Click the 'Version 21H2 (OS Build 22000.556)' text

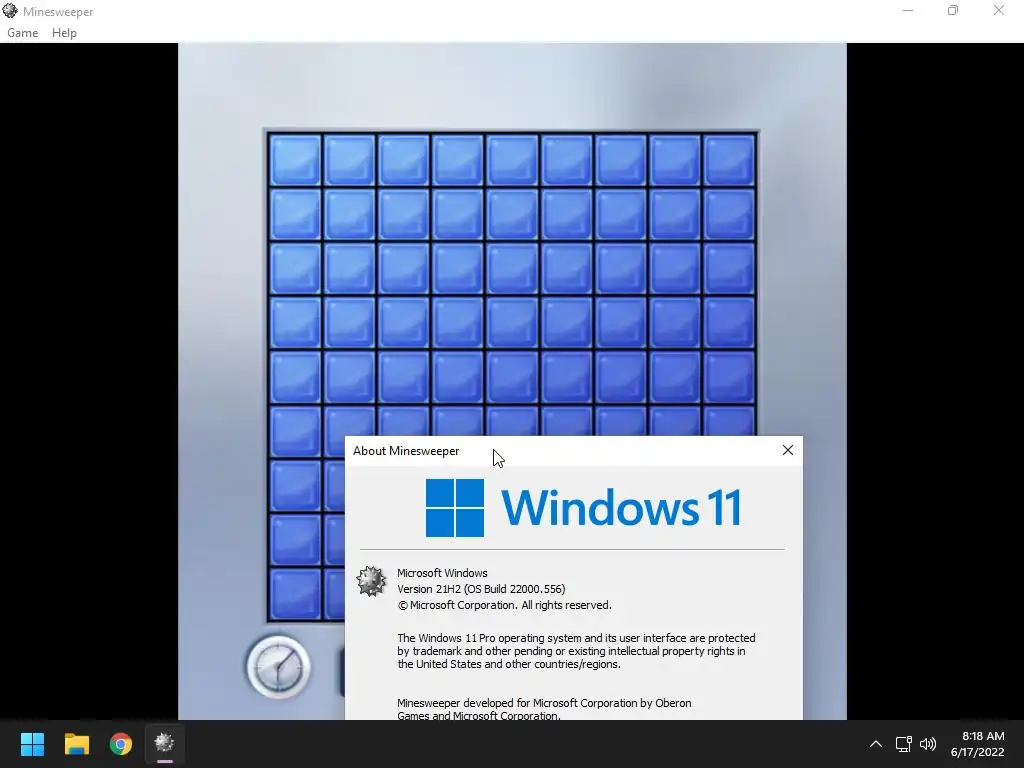481,589
